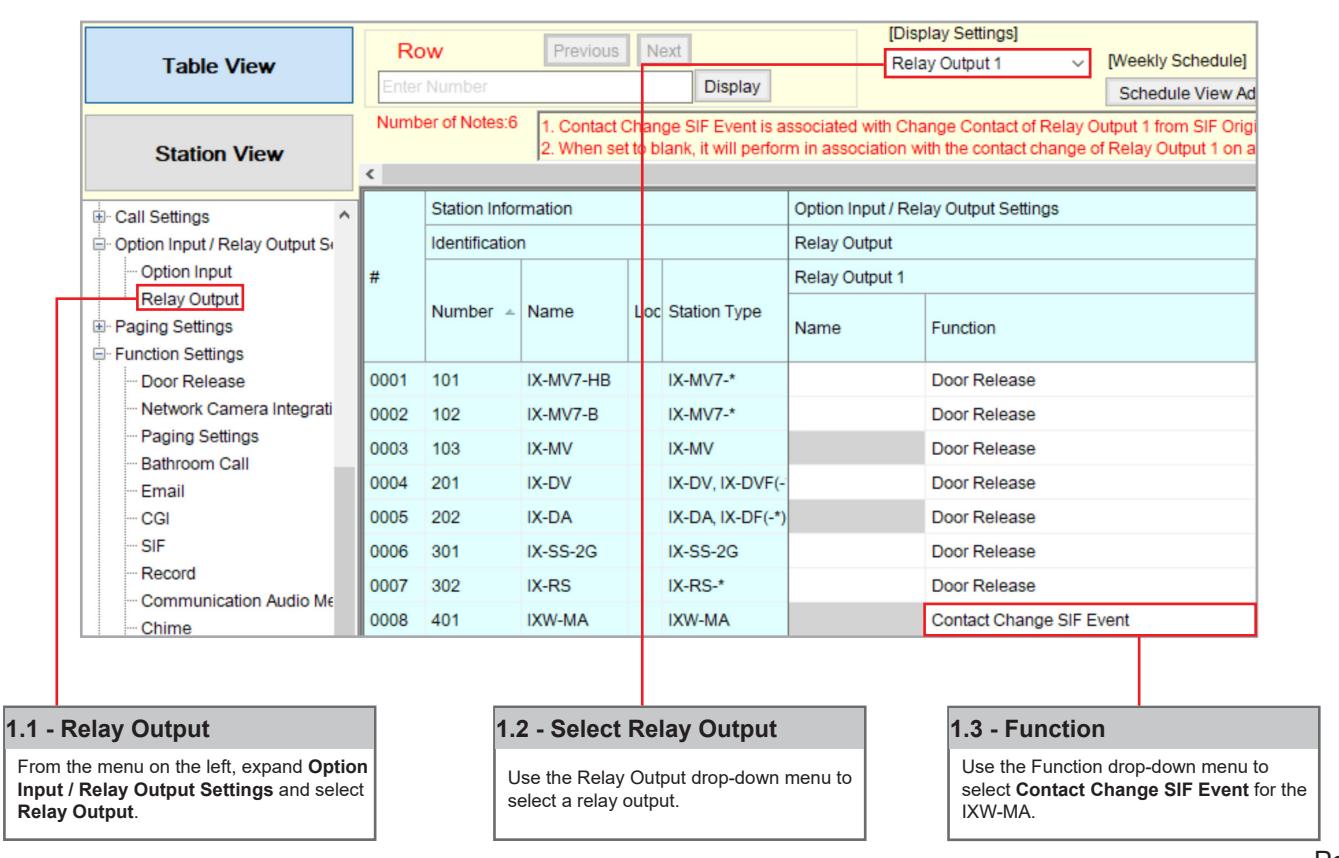This screenshot has width=1339, height=858.
Task: Open Function cell for station 201
Action: [1090, 483]
